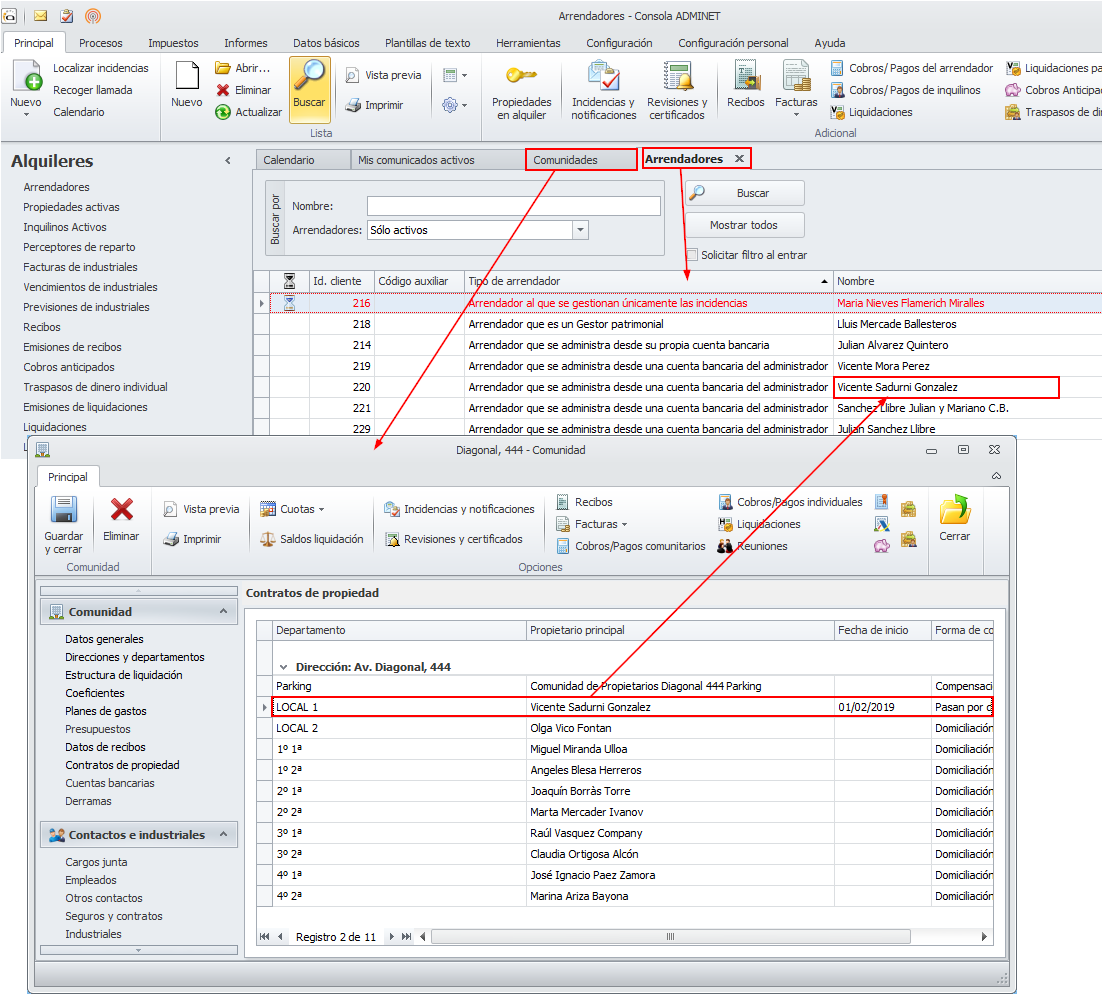Click Localizar incidencias
The height and width of the screenshot is (996, 1102).
(101, 68)
